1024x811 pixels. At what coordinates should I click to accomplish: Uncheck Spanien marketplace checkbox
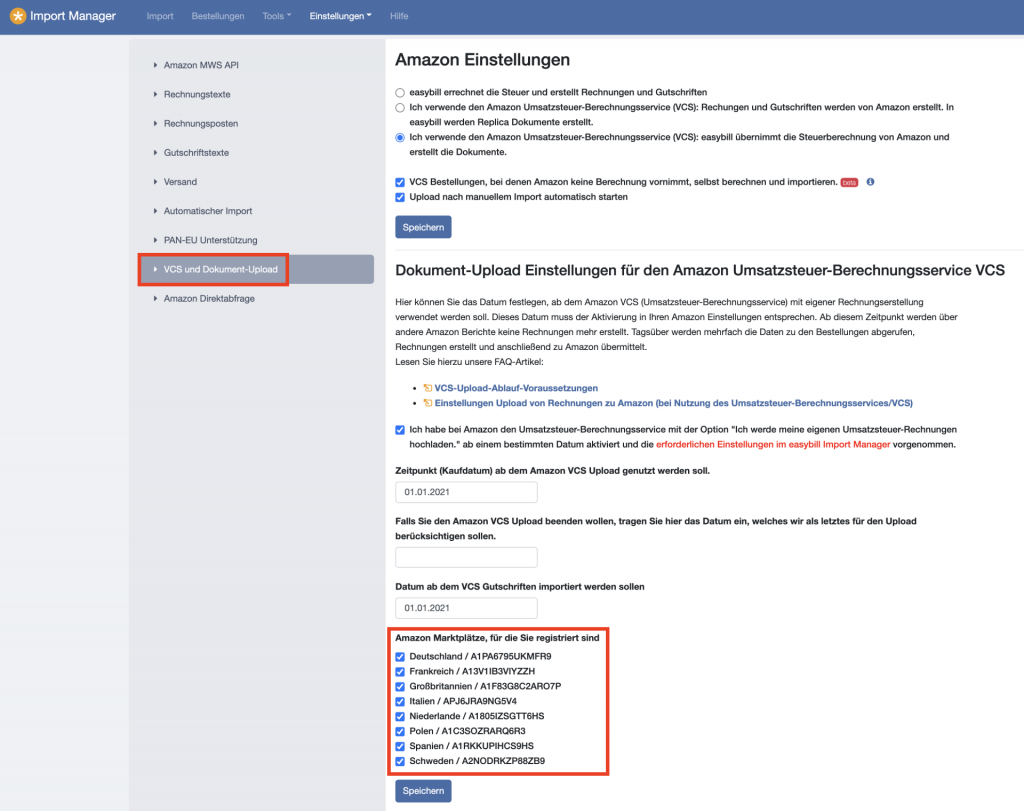(400, 746)
